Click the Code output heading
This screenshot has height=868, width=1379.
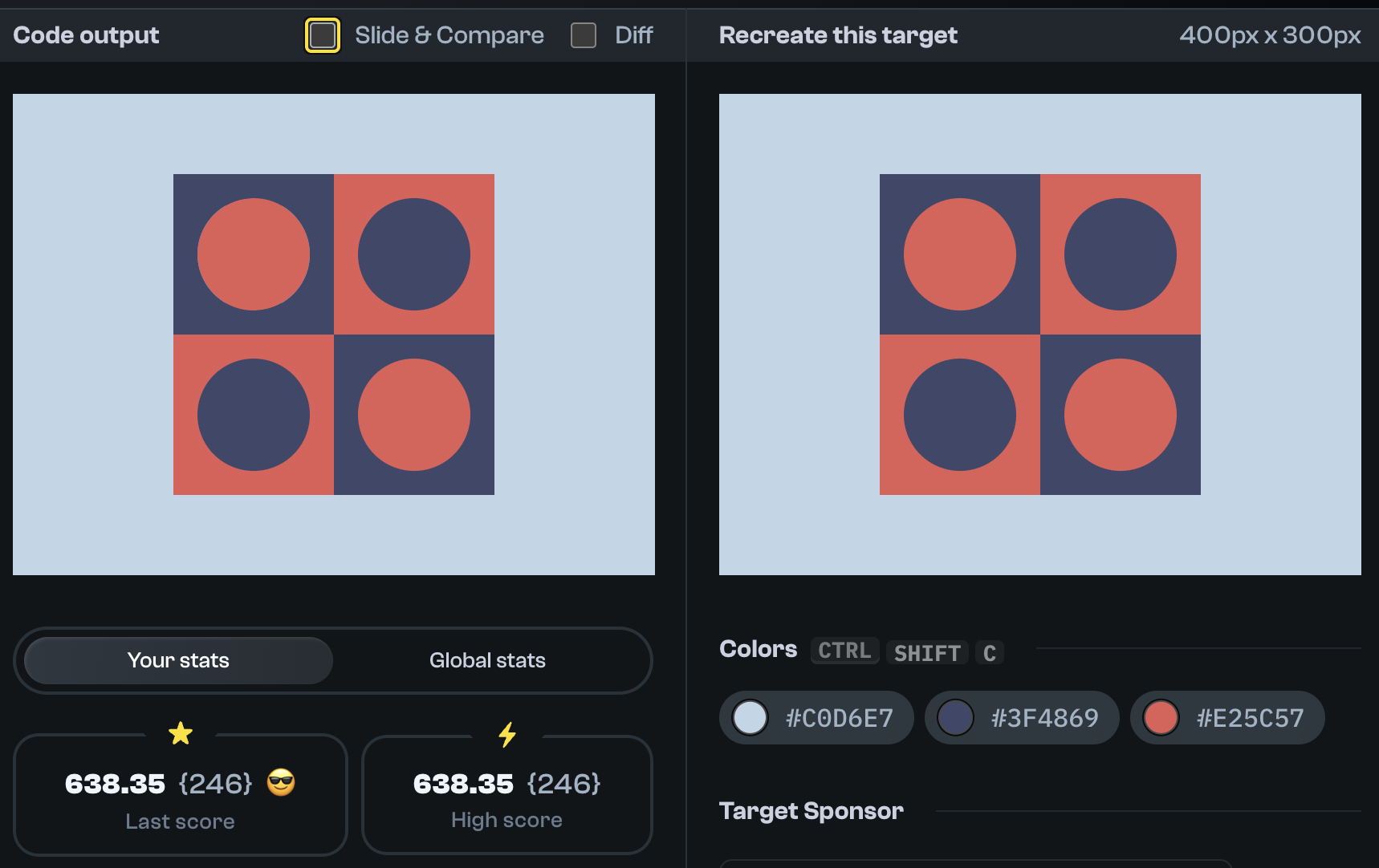[86, 35]
